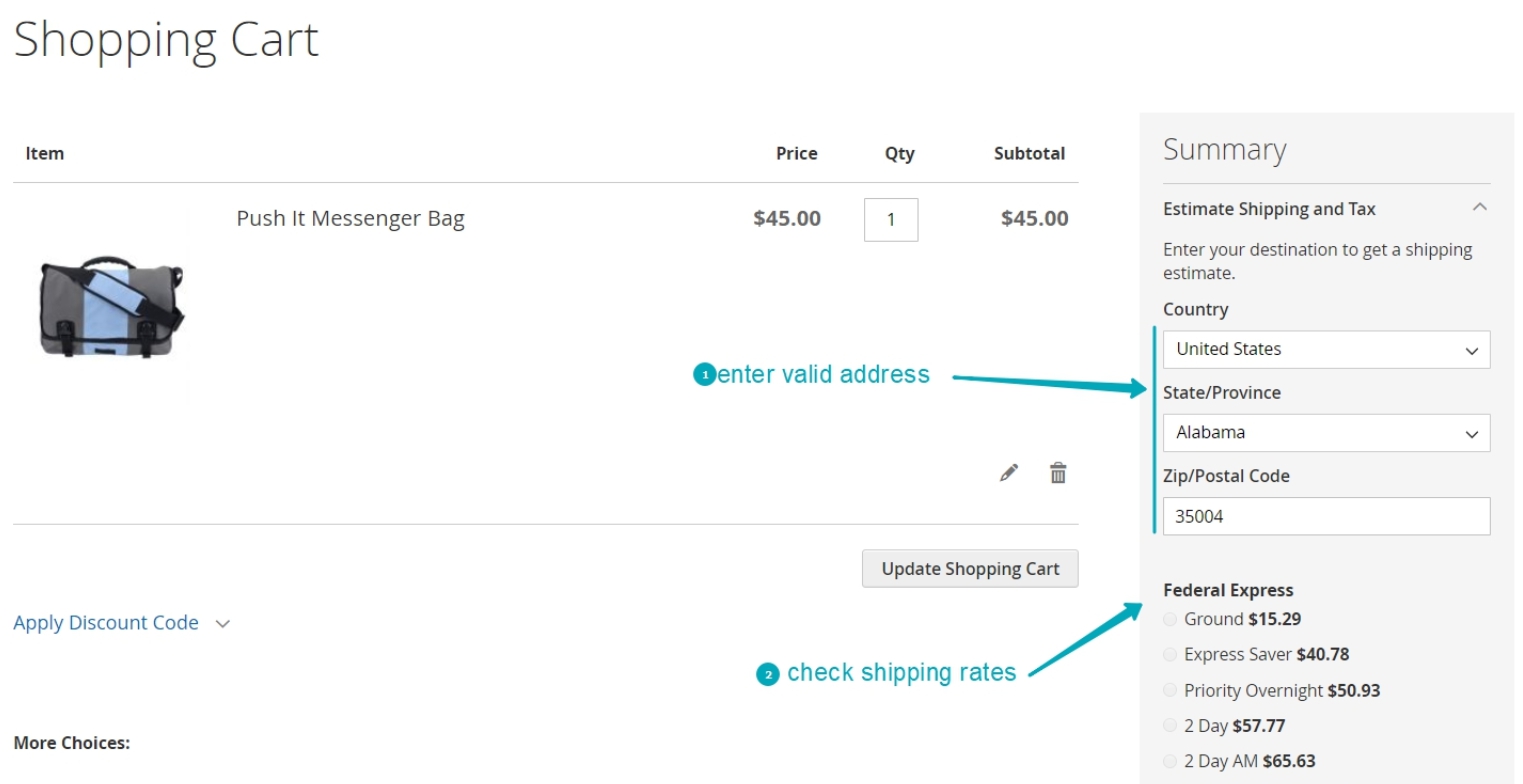Click the step 2 numbered annotation marker

767,675
